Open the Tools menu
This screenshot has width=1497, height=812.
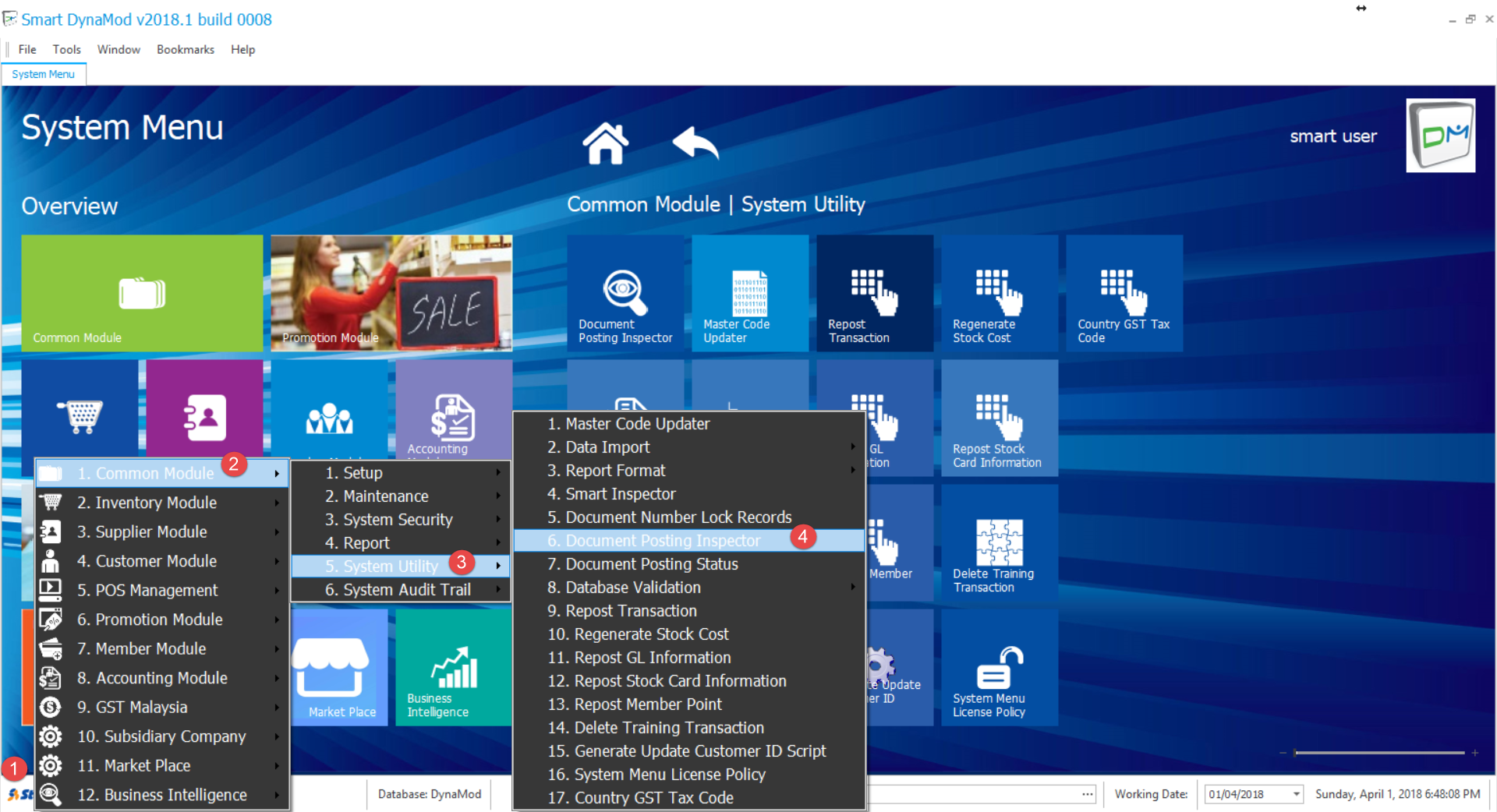click(x=66, y=49)
